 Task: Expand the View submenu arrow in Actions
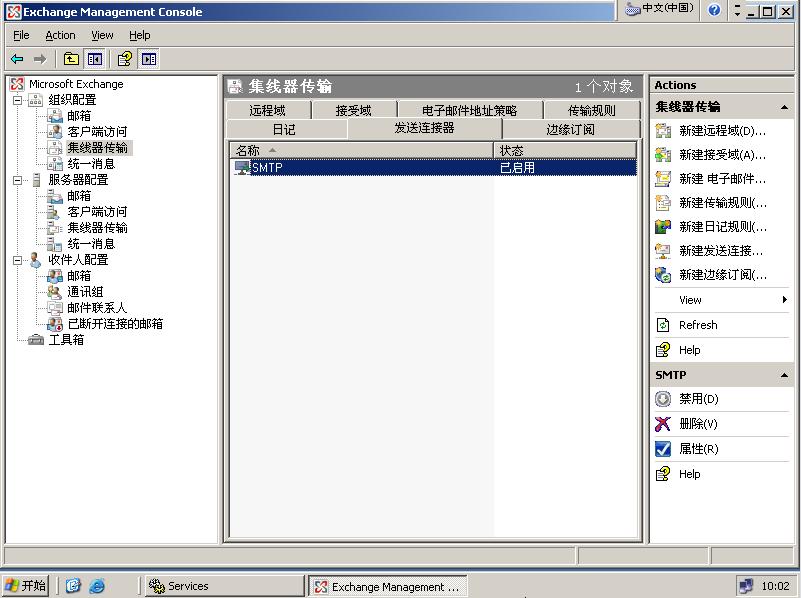coord(785,300)
